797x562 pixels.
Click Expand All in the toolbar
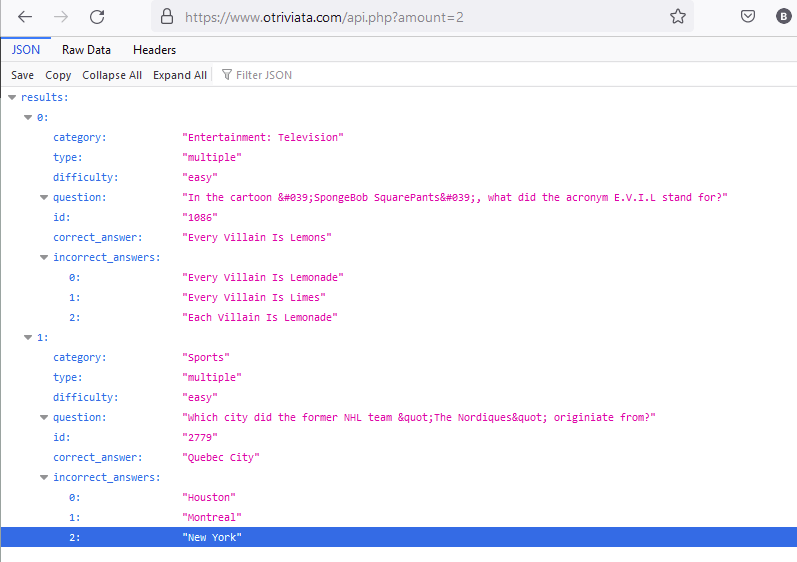[179, 75]
